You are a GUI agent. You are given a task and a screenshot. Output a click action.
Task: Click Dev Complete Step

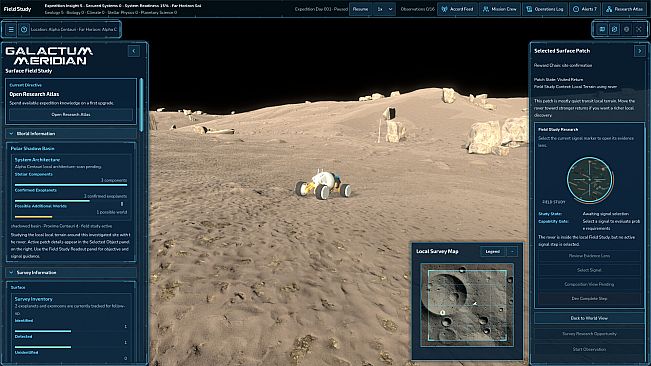click(x=589, y=298)
